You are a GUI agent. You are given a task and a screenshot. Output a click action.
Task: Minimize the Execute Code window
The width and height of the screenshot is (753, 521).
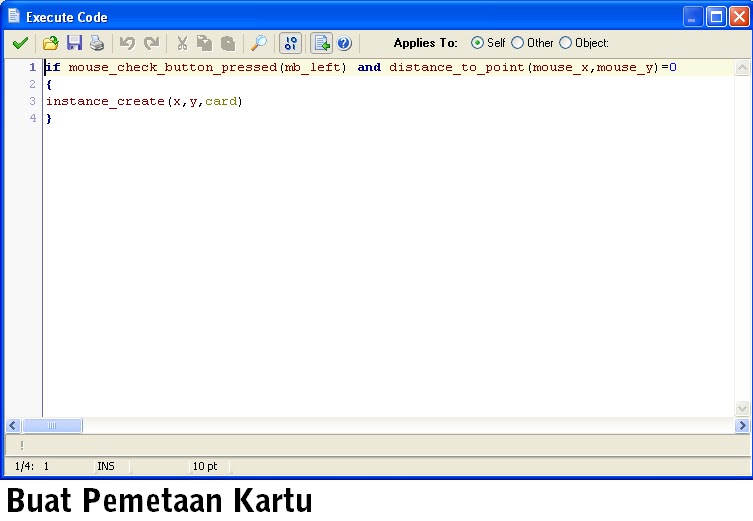(x=693, y=17)
